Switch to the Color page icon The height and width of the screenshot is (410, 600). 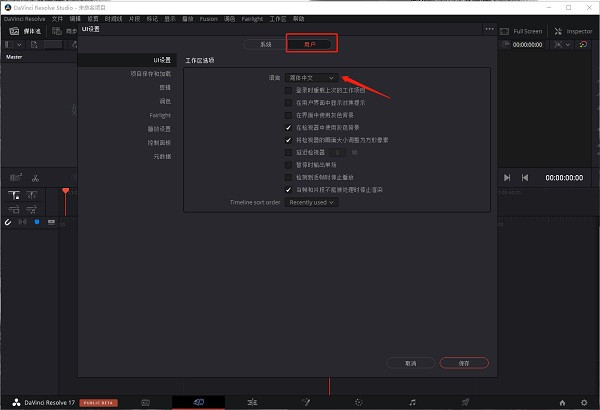tap(359, 401)
